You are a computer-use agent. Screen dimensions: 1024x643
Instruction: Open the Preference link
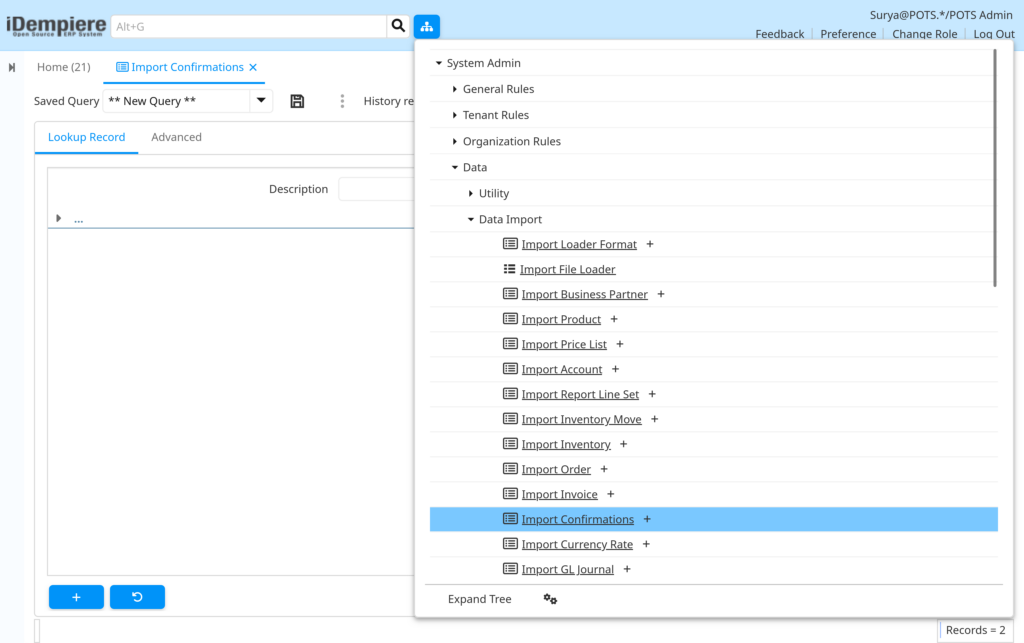(x=848, y=34)
